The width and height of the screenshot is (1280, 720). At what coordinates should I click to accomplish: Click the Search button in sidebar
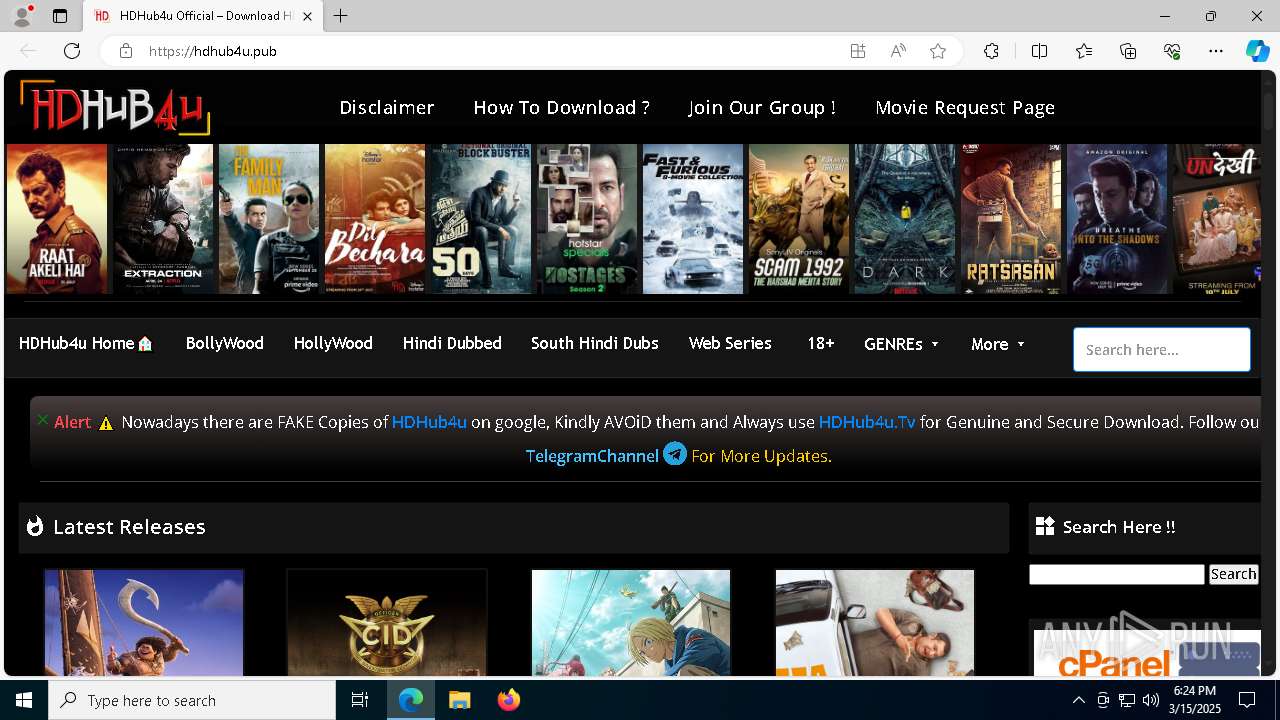tap(1233, 574)
